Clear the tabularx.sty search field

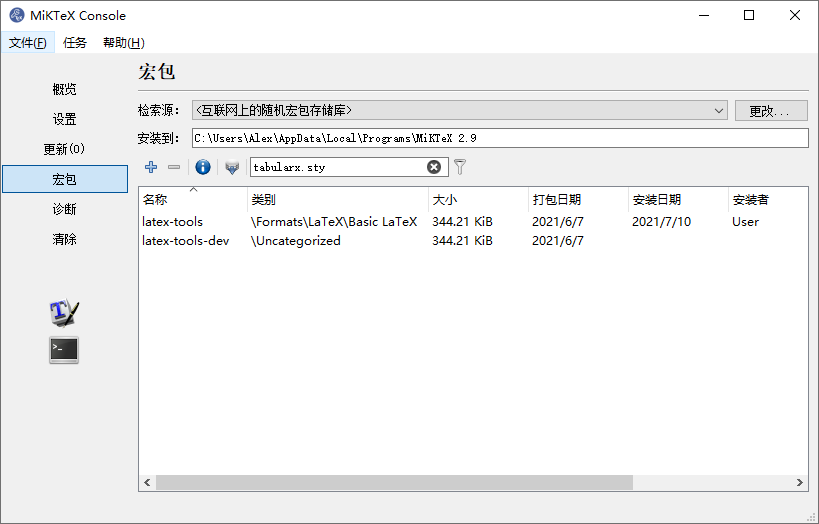(434, 167)
